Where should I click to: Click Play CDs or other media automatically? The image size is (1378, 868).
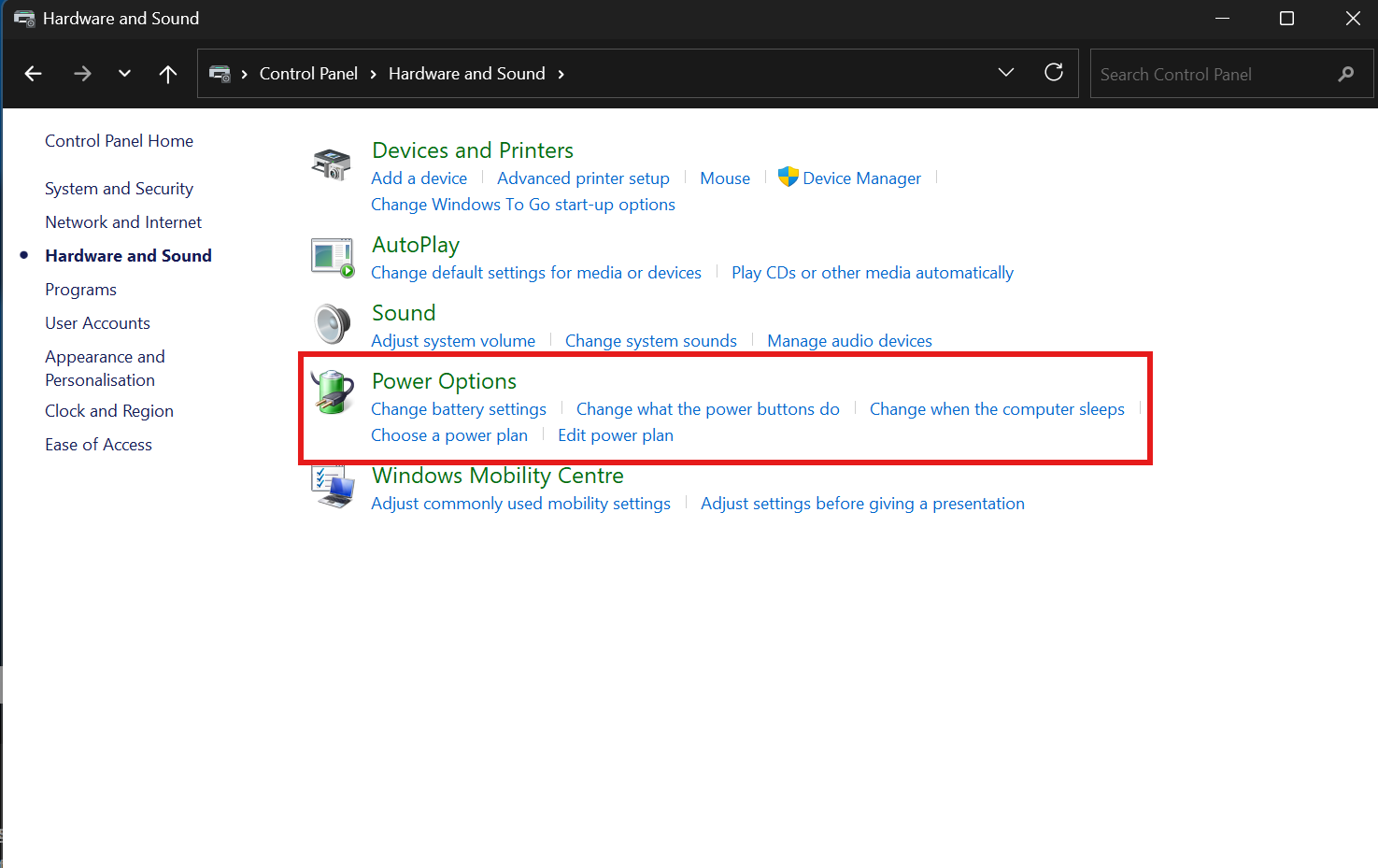pyautogui.click(x=873, y=273)
